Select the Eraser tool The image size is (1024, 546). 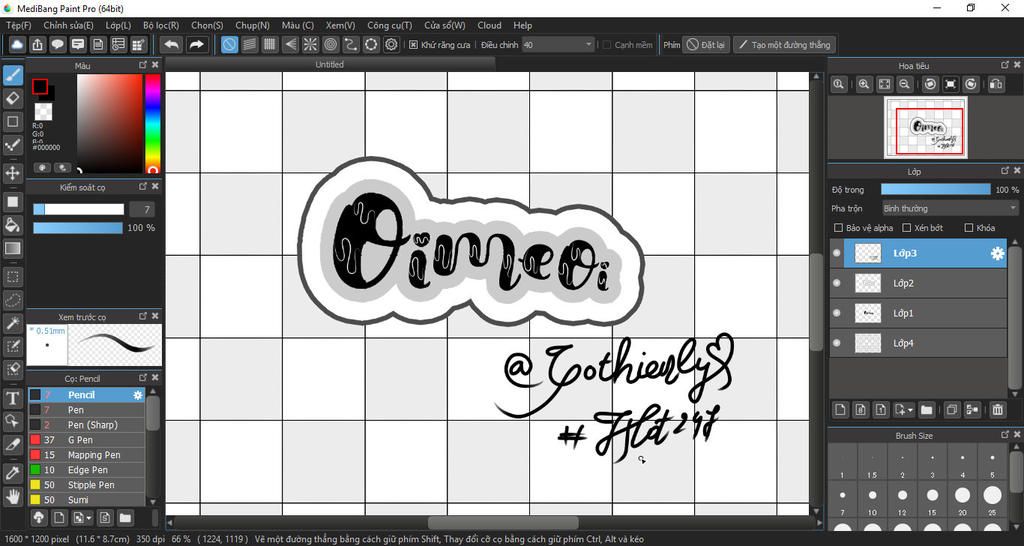click(12, 99)
